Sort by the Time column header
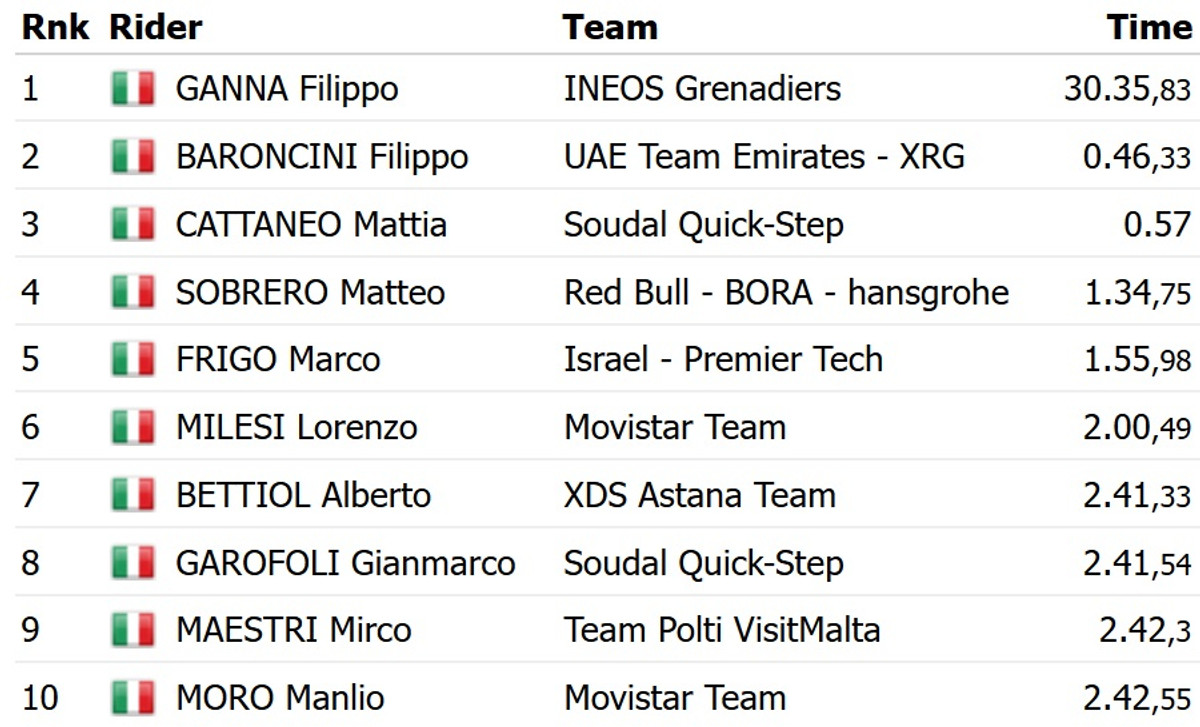Viewport: 1200px width, 727px height. (x=1149, y=27)
